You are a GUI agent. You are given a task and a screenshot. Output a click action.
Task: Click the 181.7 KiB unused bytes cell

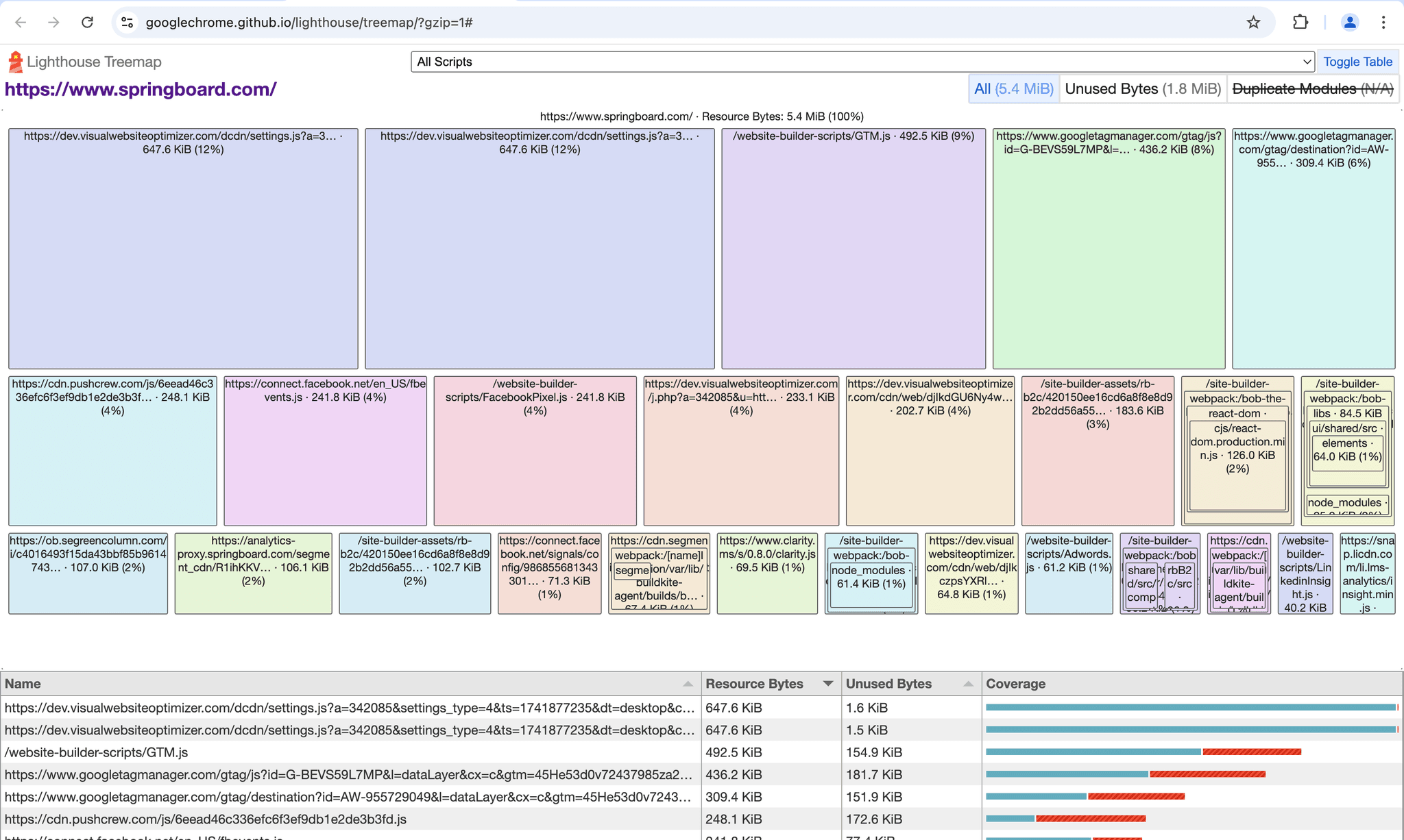point(911,775)
